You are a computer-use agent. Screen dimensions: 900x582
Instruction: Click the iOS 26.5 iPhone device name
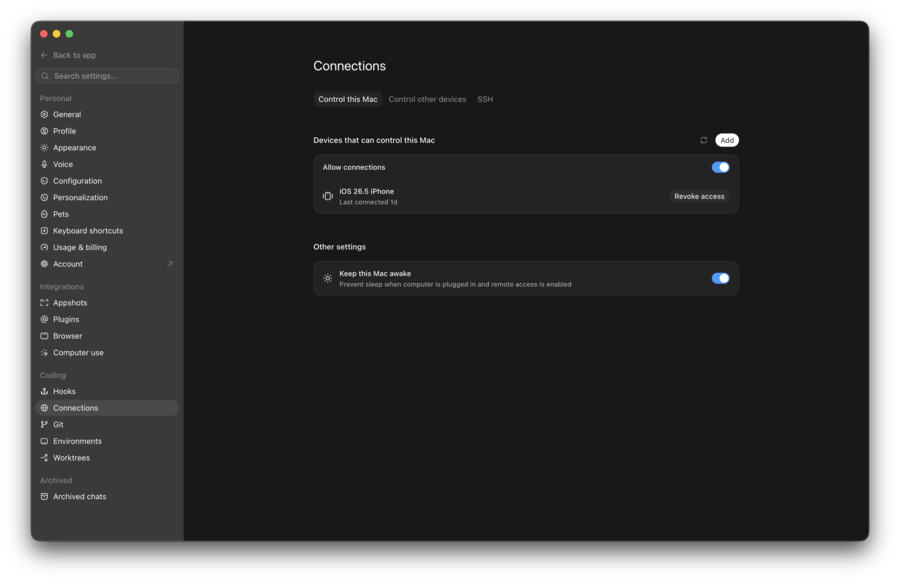[366, 192]
